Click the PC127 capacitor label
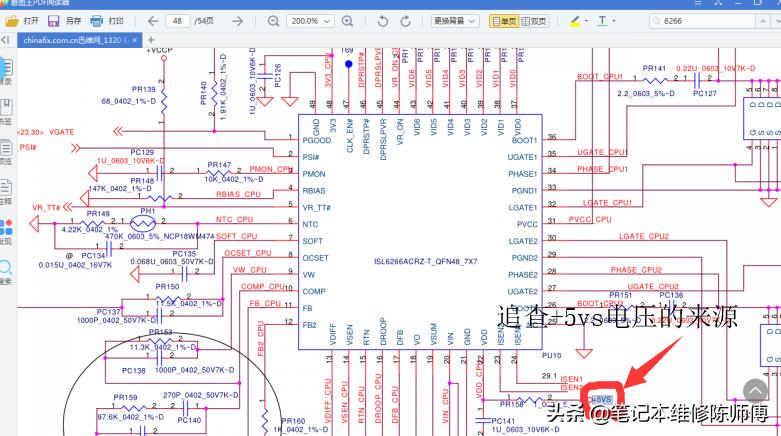781x436 pixels. (x=705, y=93)
